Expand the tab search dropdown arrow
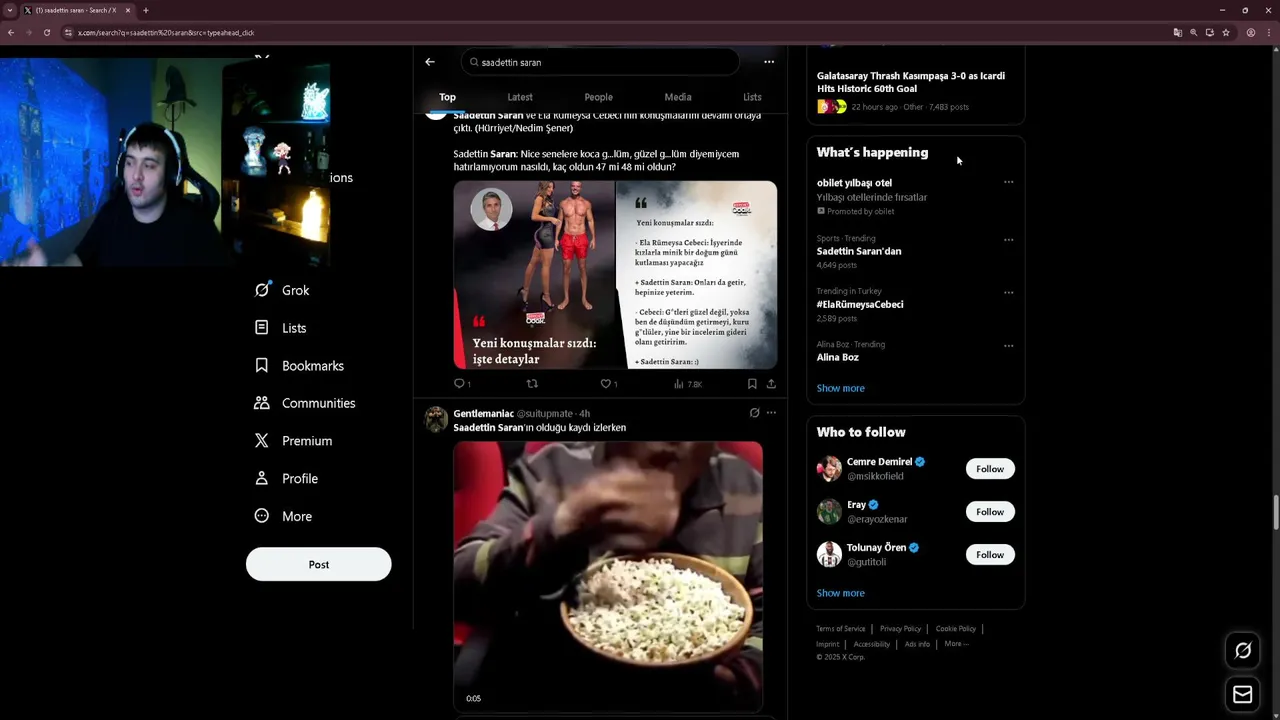Image resolution: width=1280 pixels, height=720 pixels. pos(10,10)
